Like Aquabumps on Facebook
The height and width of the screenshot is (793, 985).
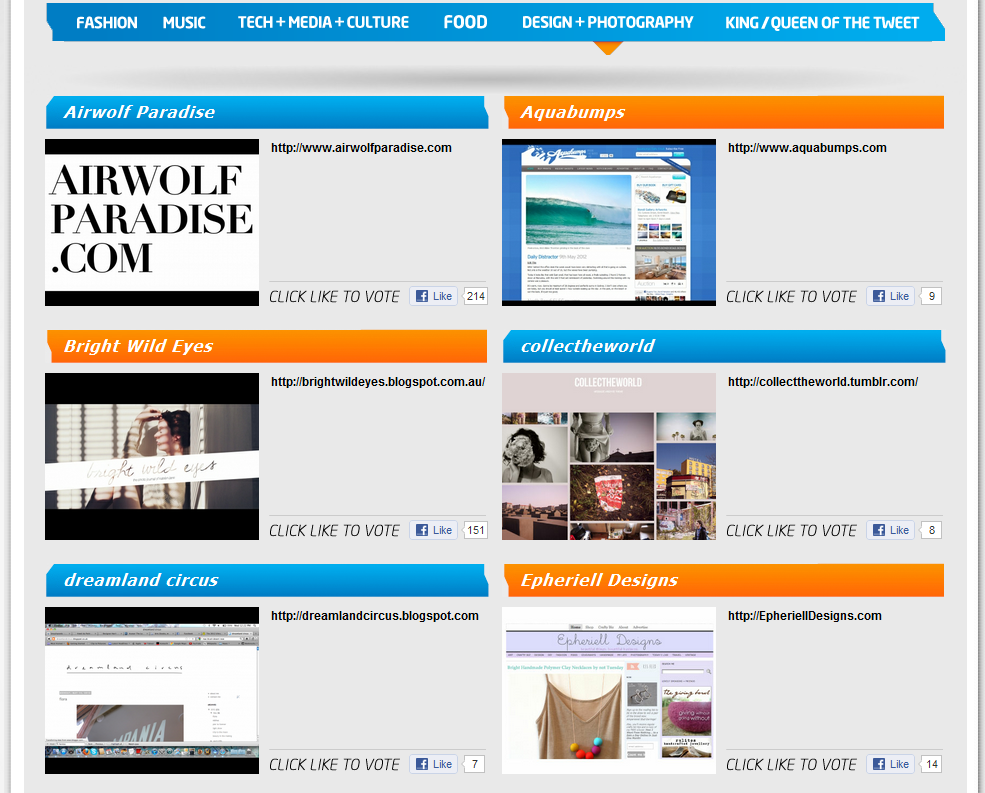click(x=890, y=296)
